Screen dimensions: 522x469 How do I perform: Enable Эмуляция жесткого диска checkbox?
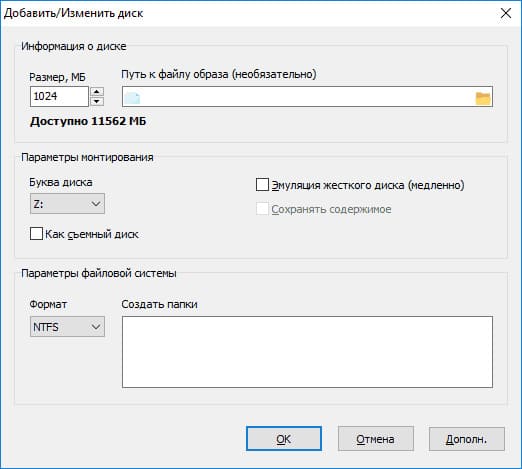[262, 185]
